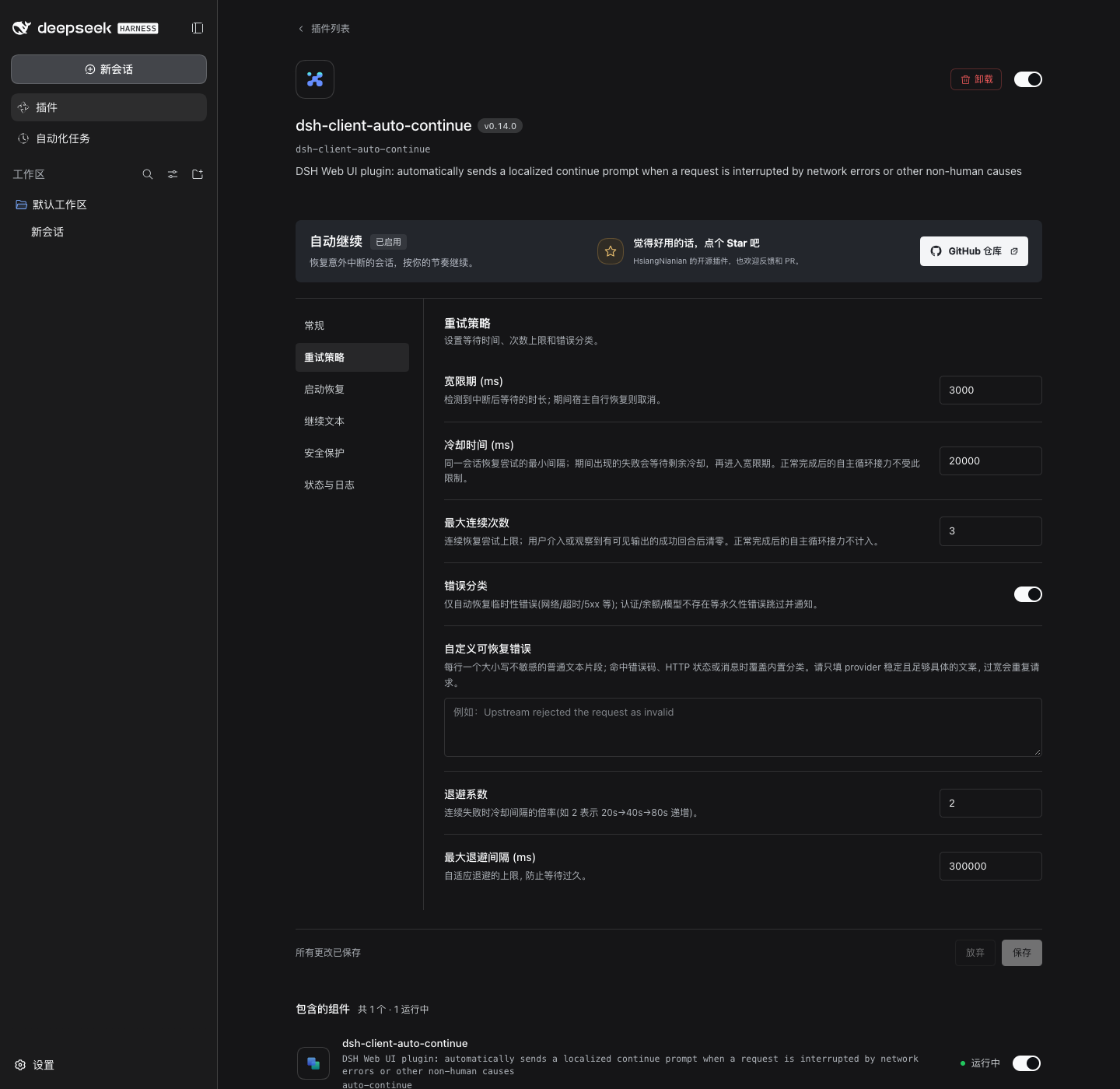Screen dimensions: 1120x1089
Task: Edit the 最大连续次数 field
Action: click(991, 531)
